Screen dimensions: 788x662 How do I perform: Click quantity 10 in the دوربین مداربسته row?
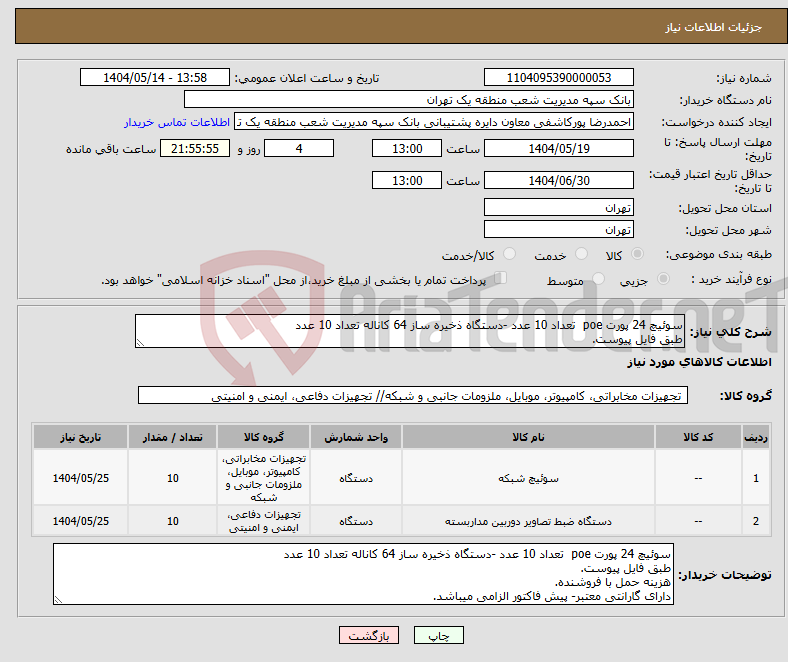[172, 521]
